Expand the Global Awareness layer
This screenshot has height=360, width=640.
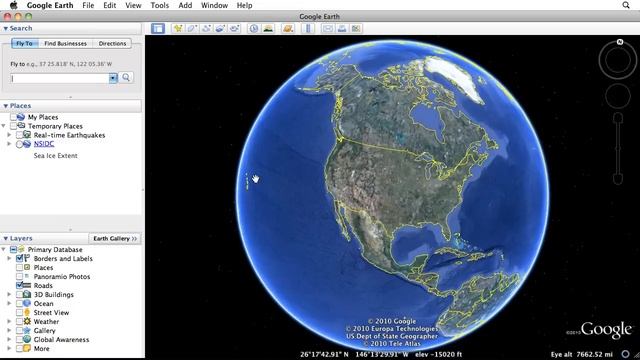coord(9,339)
